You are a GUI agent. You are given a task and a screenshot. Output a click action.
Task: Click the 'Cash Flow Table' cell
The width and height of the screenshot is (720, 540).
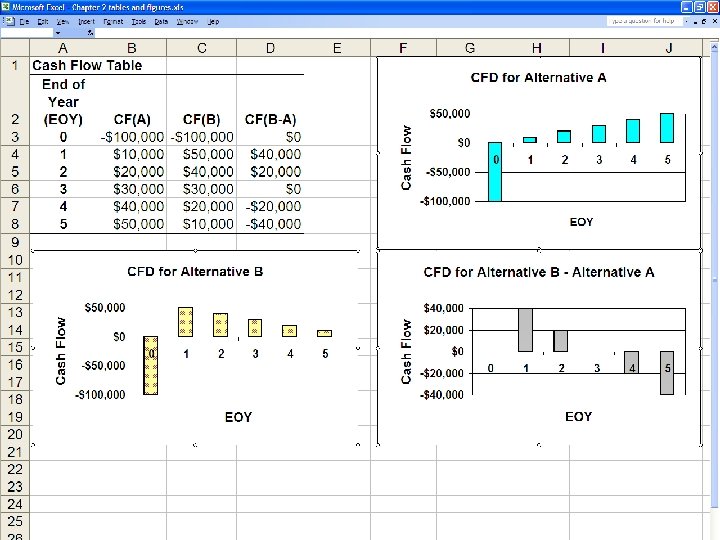click(87, 66)
